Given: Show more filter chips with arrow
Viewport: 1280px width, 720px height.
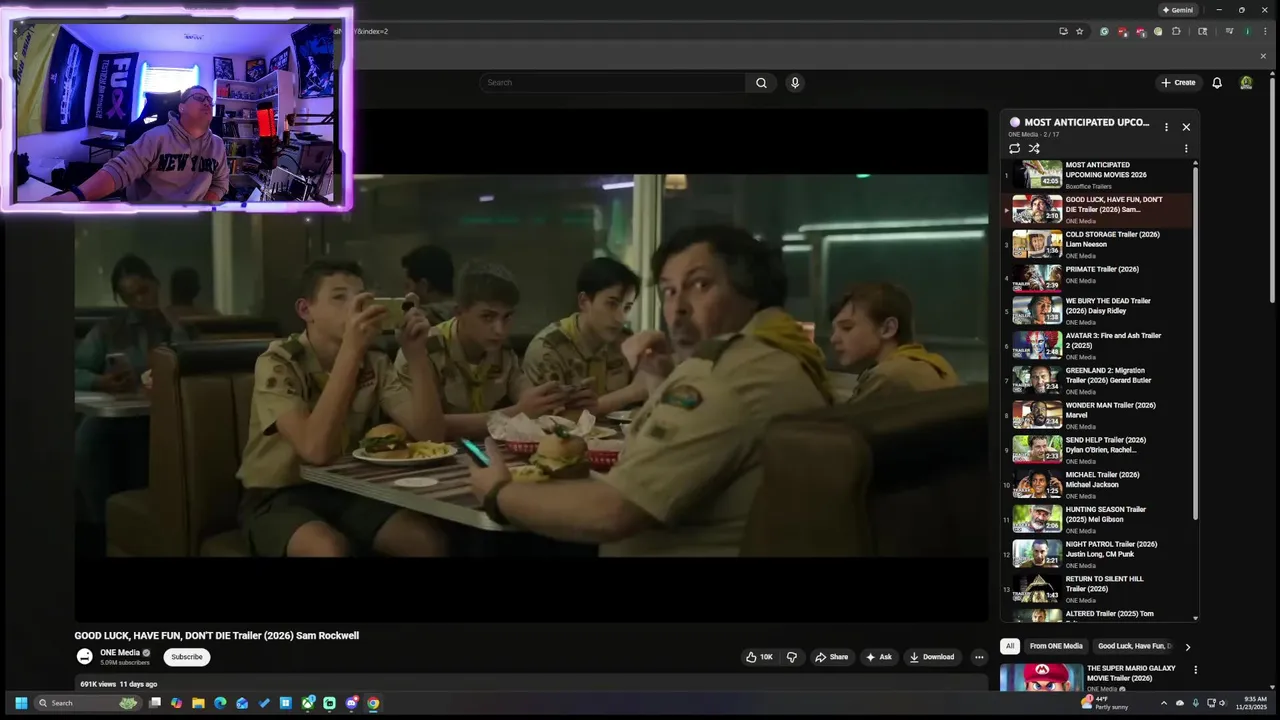Looking at the screenshot, I should (x=1188, y=646).
